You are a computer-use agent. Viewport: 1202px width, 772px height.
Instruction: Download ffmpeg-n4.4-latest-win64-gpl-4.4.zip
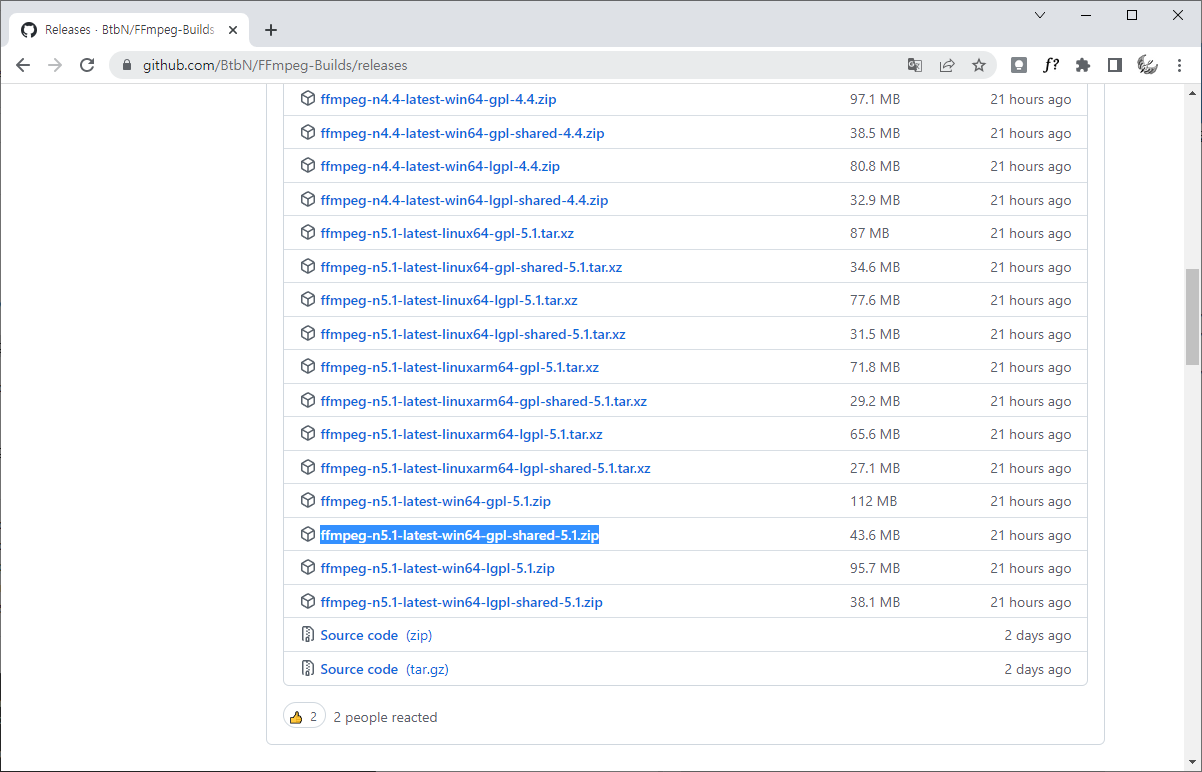(x=438, y=99)
